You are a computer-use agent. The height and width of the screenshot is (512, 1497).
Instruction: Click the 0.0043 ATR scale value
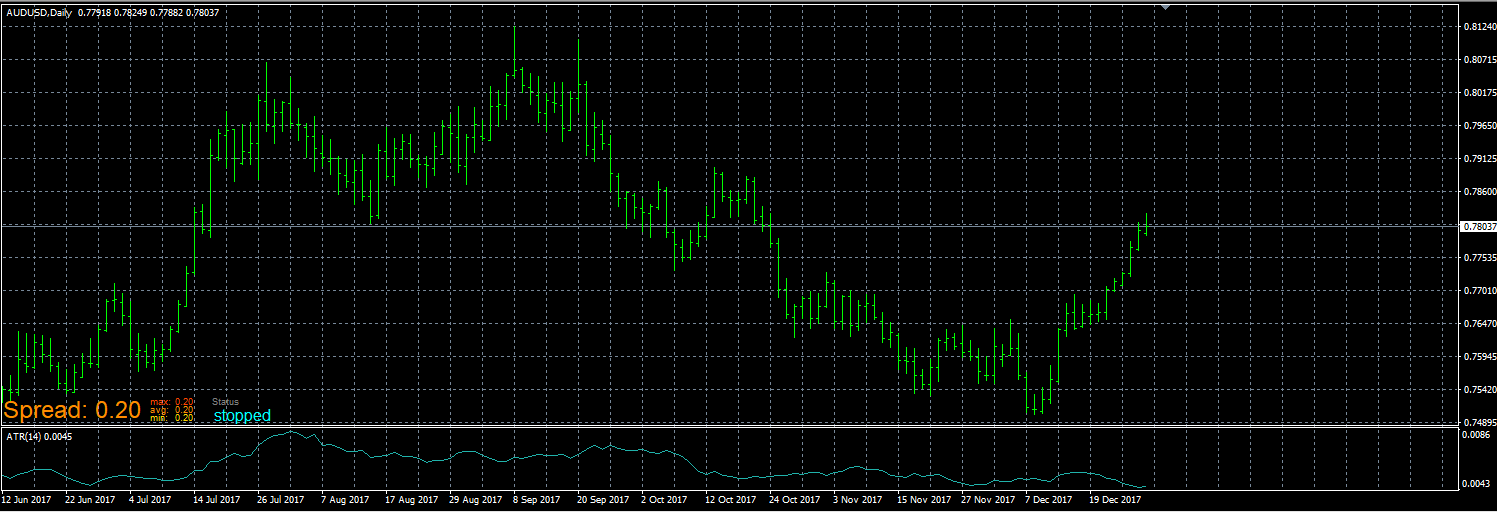coord(1475,484)
